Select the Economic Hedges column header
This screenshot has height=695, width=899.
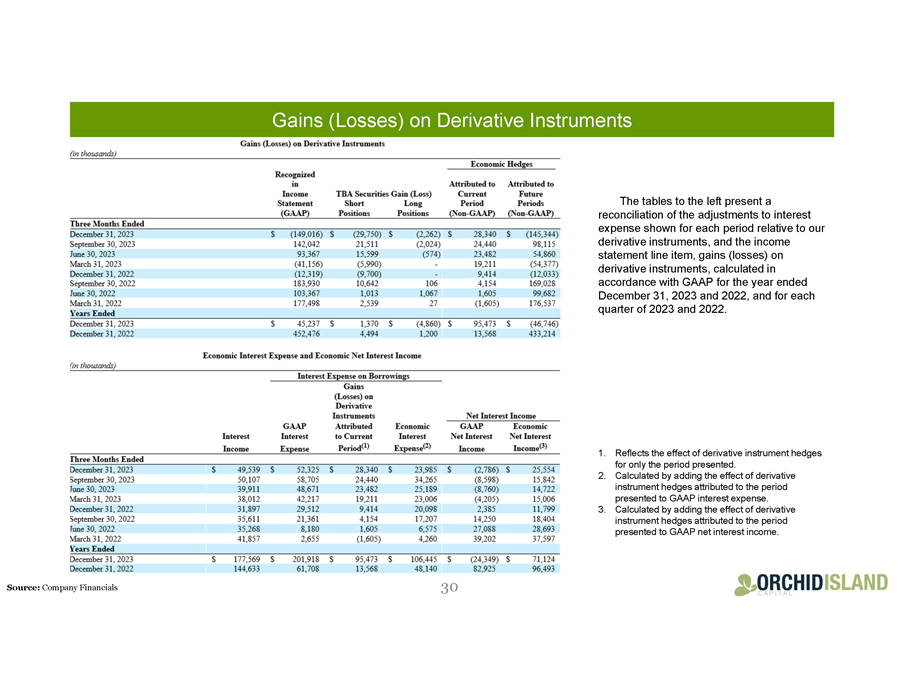[504, 165]
